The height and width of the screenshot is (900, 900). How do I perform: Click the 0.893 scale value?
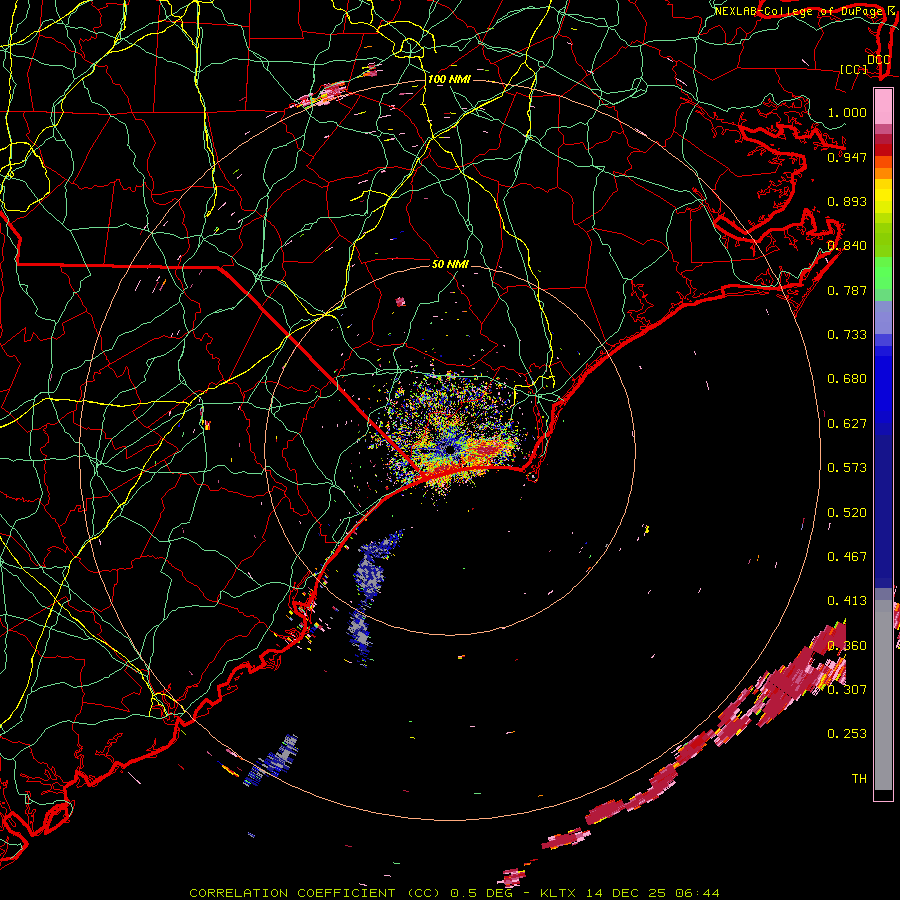pos(847,201)
